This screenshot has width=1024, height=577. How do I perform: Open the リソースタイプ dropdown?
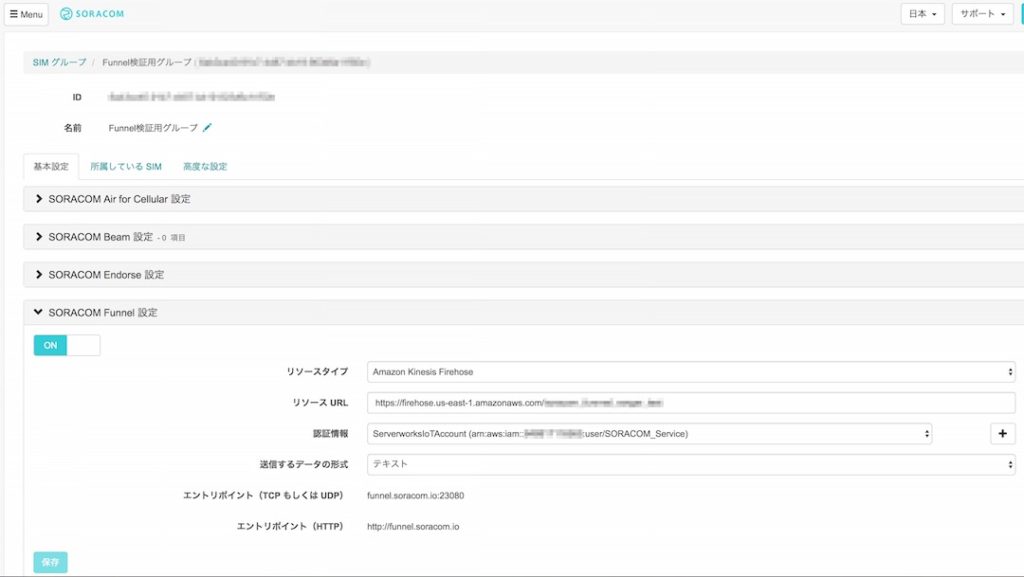pyautogui.click(x=691, y=372)
